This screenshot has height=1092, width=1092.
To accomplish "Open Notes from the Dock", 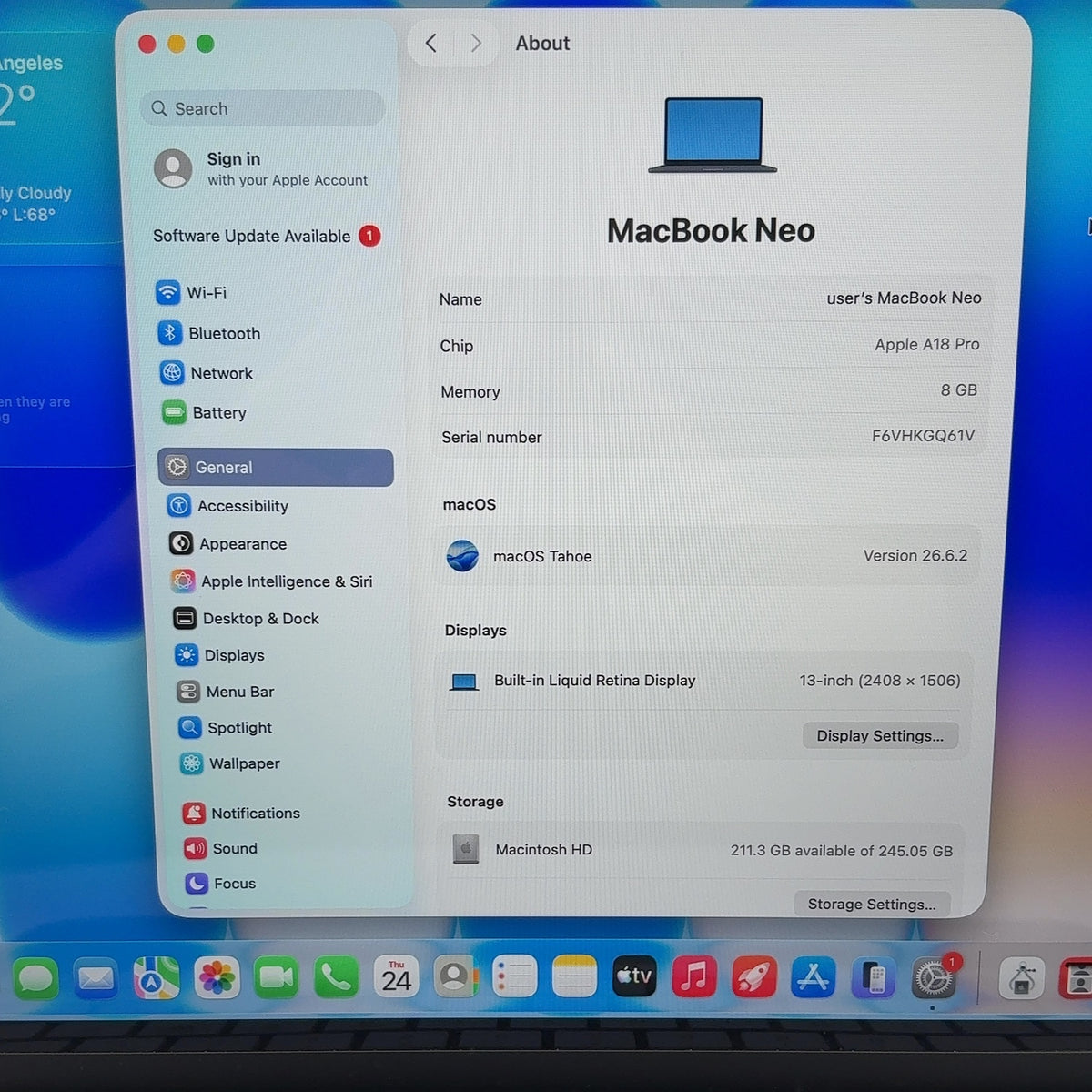I will (574, 977).
